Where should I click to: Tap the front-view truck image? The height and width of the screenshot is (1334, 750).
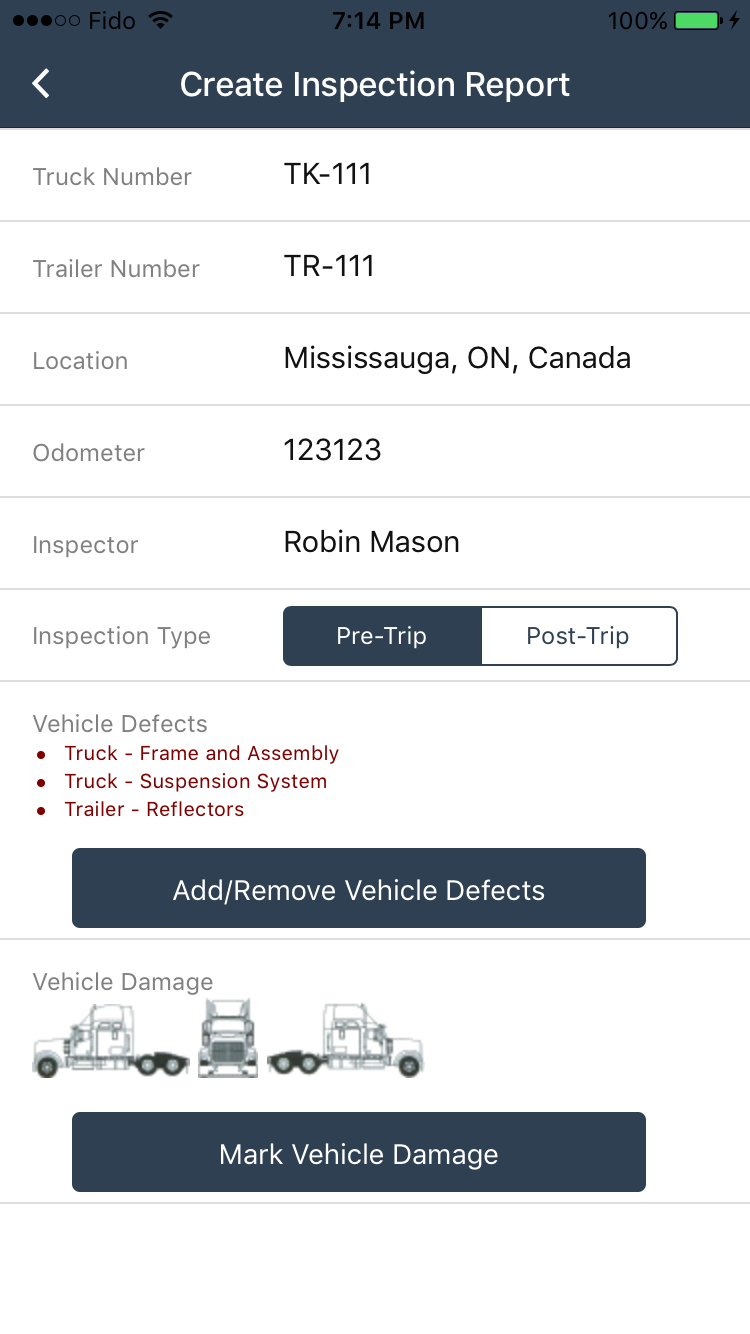tap(228, 1038)
